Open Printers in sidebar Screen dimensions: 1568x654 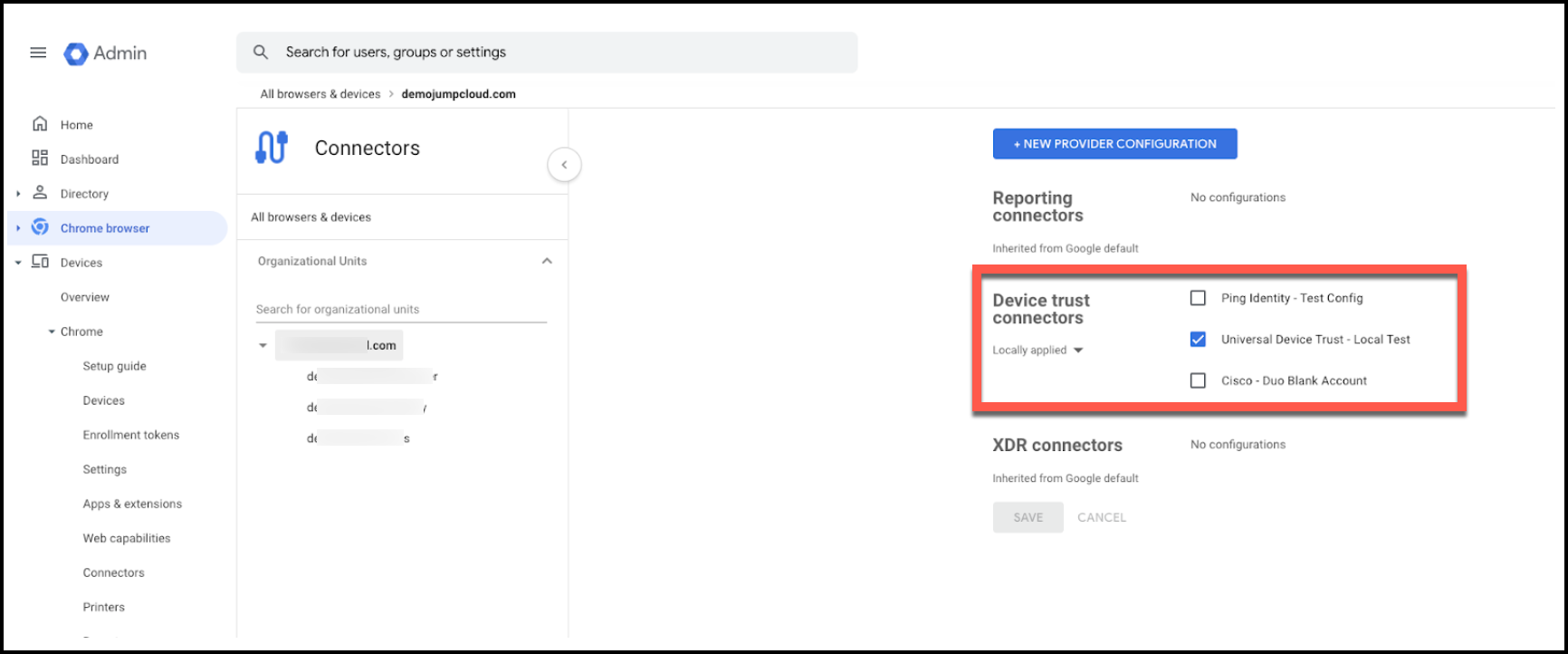coord(104,607)
